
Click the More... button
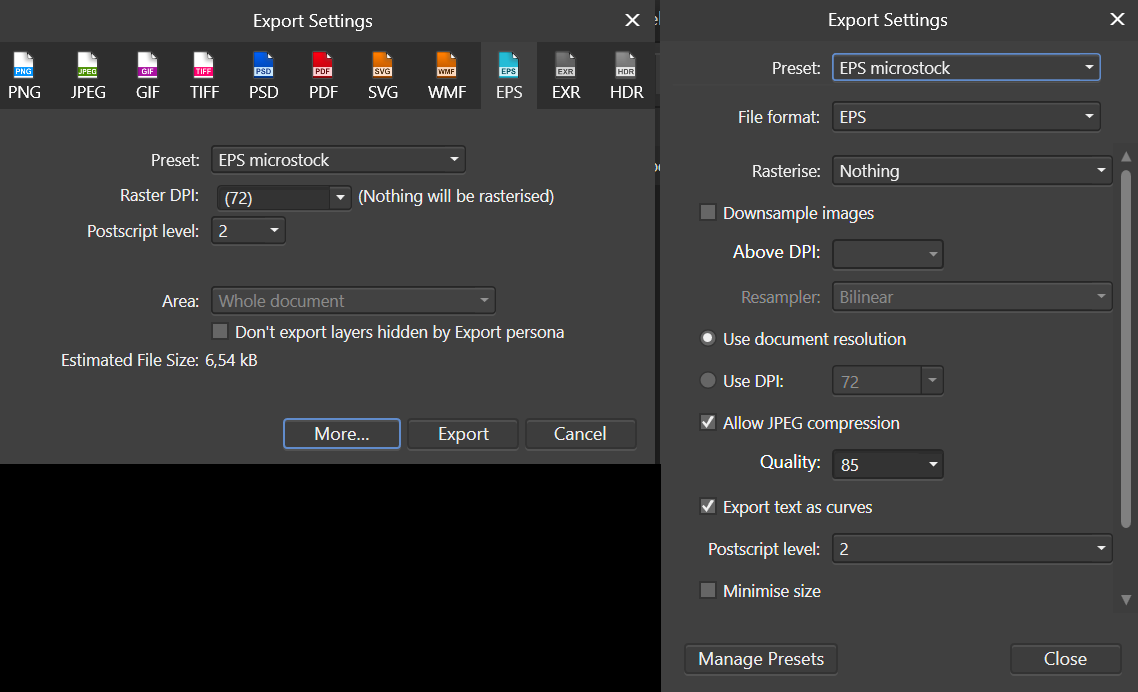pyautogui.click(x=341, y=433)
